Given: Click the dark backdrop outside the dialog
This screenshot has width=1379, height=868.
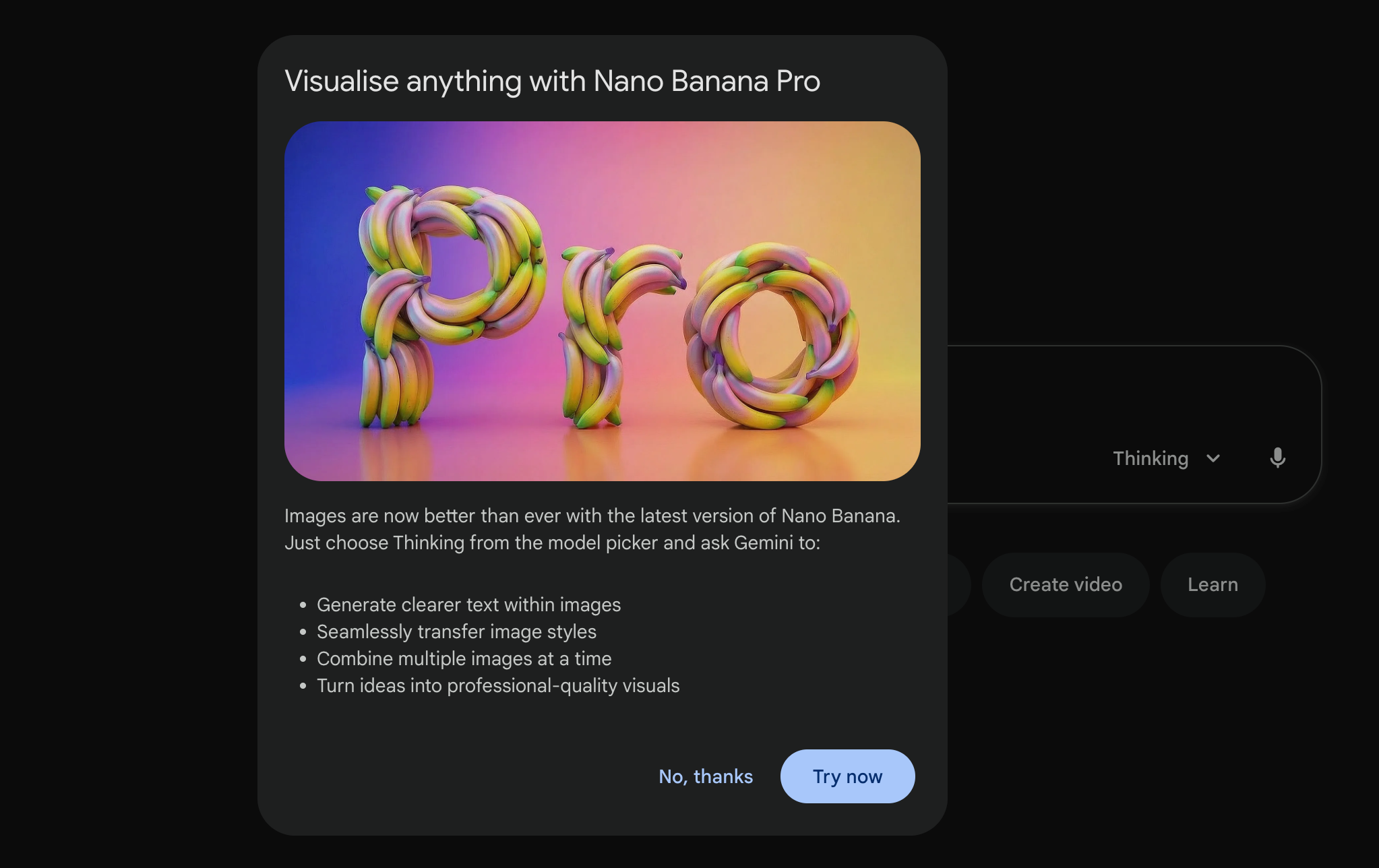Looking at the screenshot, I should [128, 431].
